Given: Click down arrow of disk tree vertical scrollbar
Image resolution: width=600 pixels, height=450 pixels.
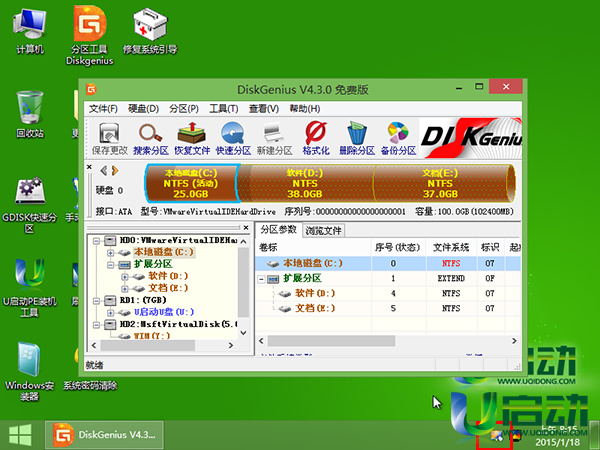Looking at the screenshot, I should tap(243, 333).
